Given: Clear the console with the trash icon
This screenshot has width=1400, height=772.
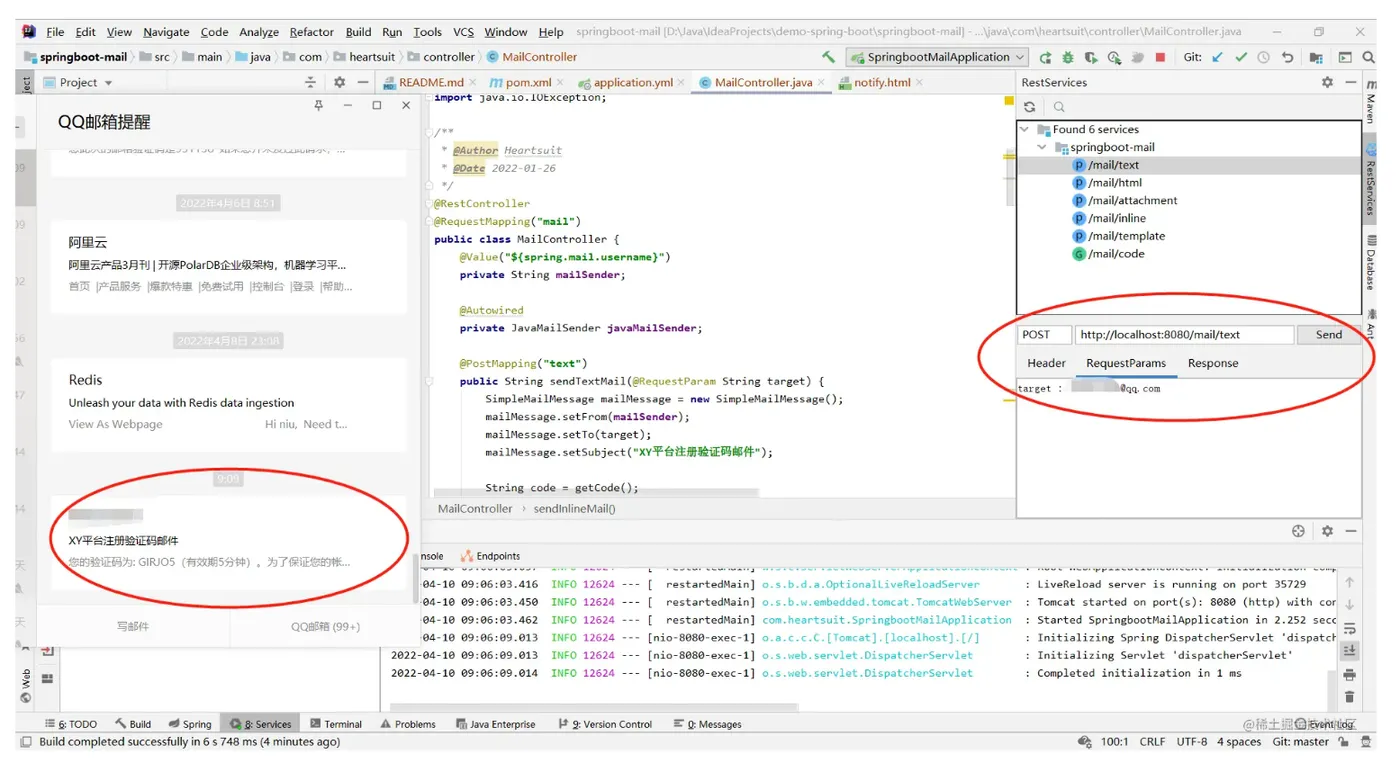Looking at the screenshot, I should (x=1349, y=697).
